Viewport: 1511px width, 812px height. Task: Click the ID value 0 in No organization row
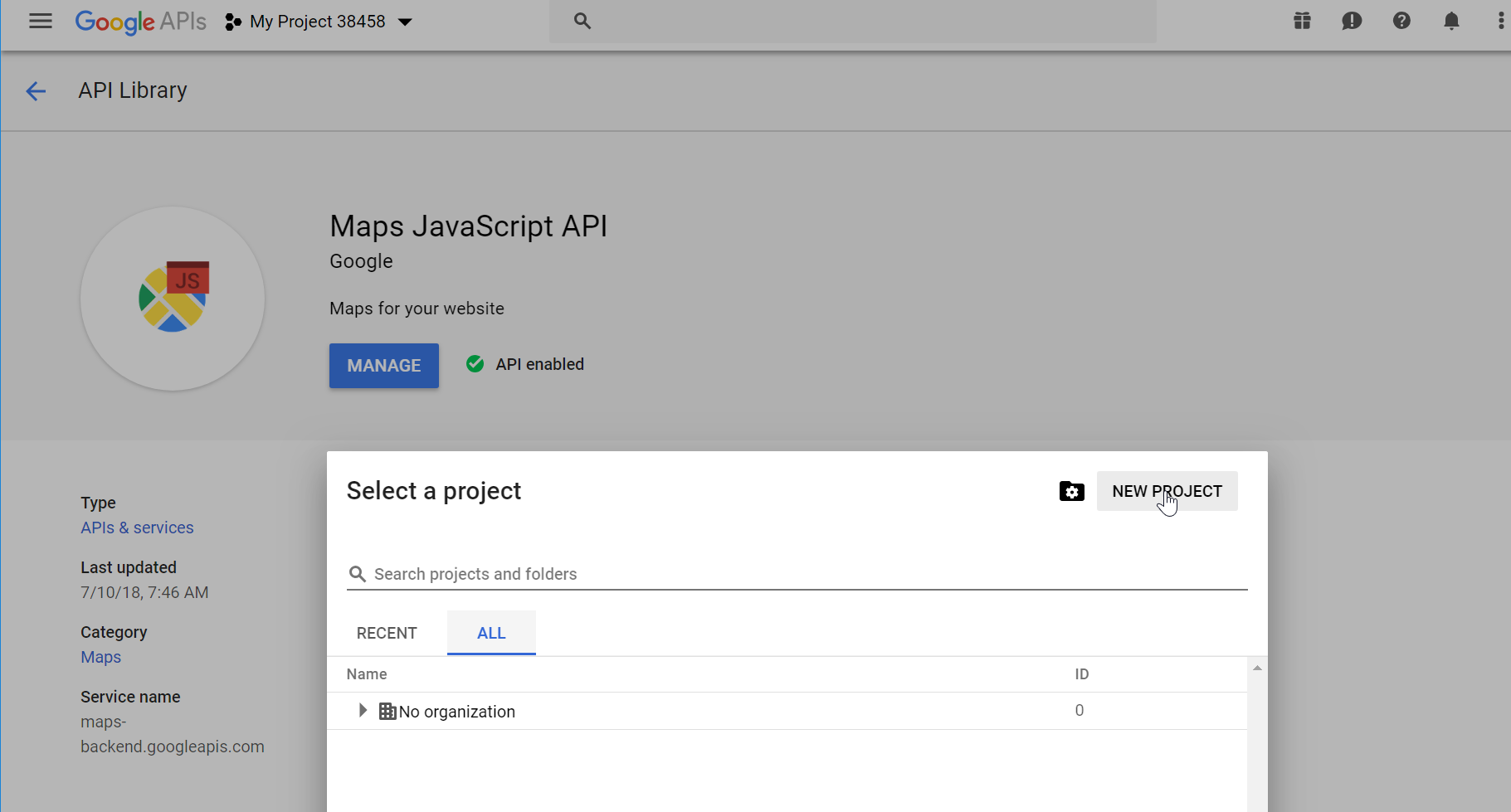click(1080, 710)
